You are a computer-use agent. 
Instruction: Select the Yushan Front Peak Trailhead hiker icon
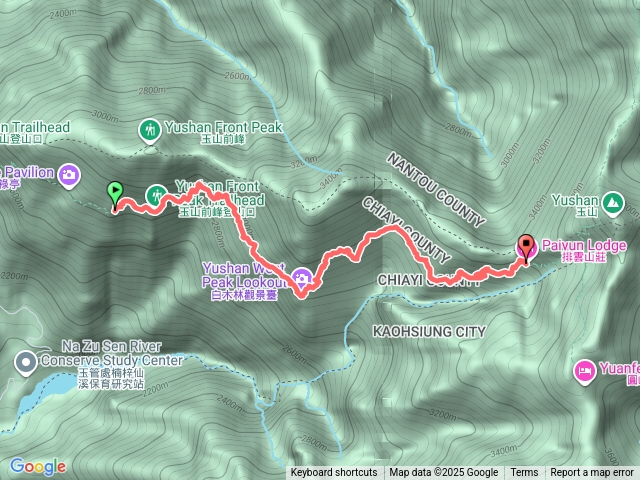click(x=157, y=195)
